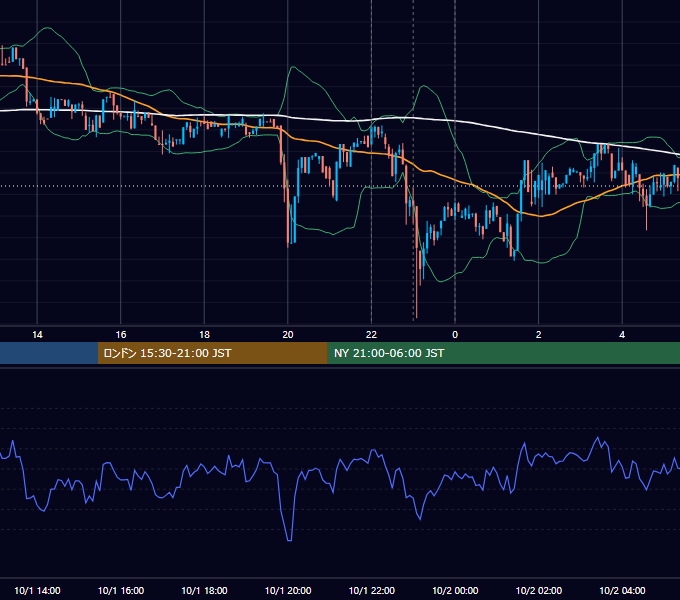The height and width of the screenshot is (600, 680).
Task: Click the 10/2 00:00 date label
Action: pyautogui.click(x=455, y=590)
